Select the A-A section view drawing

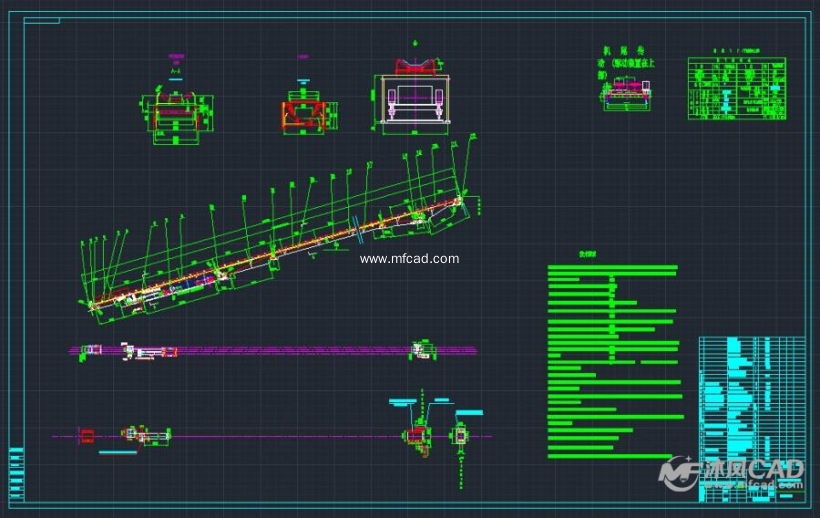coord(177,112)
